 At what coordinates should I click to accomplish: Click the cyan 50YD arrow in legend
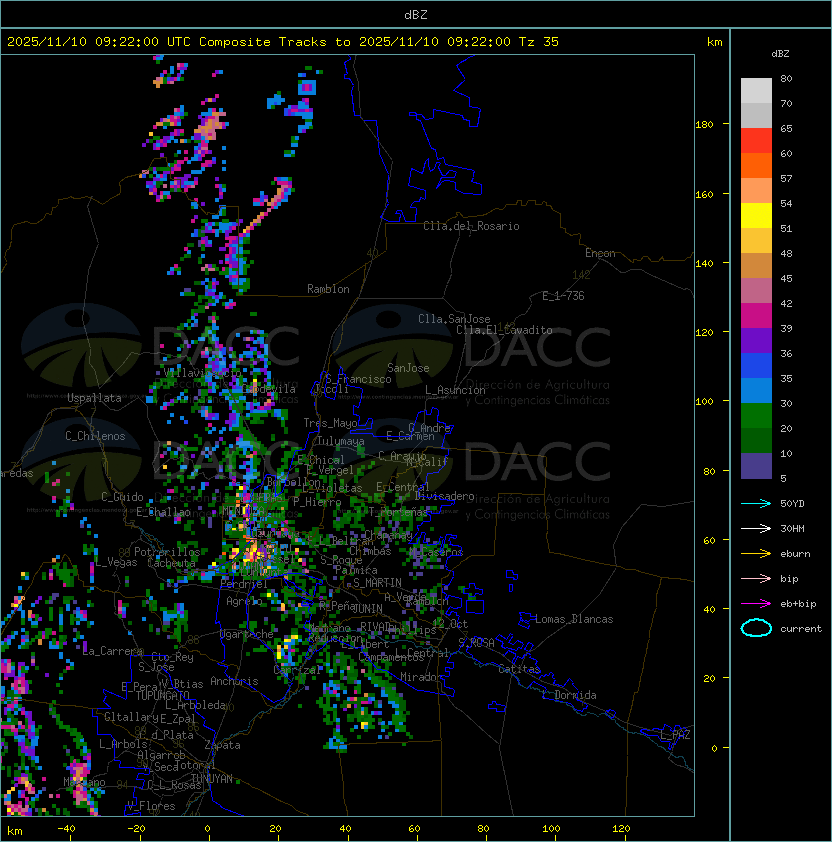click(x=756, y=503)
